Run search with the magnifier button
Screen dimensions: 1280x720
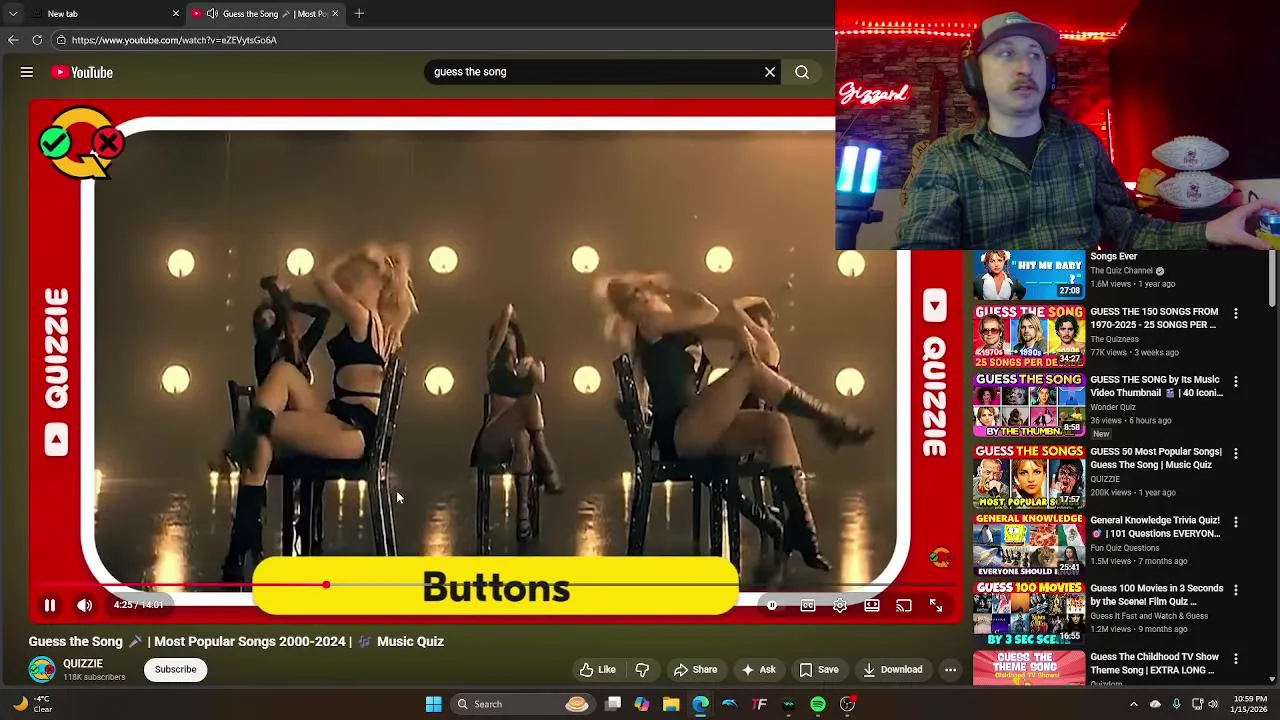pos(802,72)
